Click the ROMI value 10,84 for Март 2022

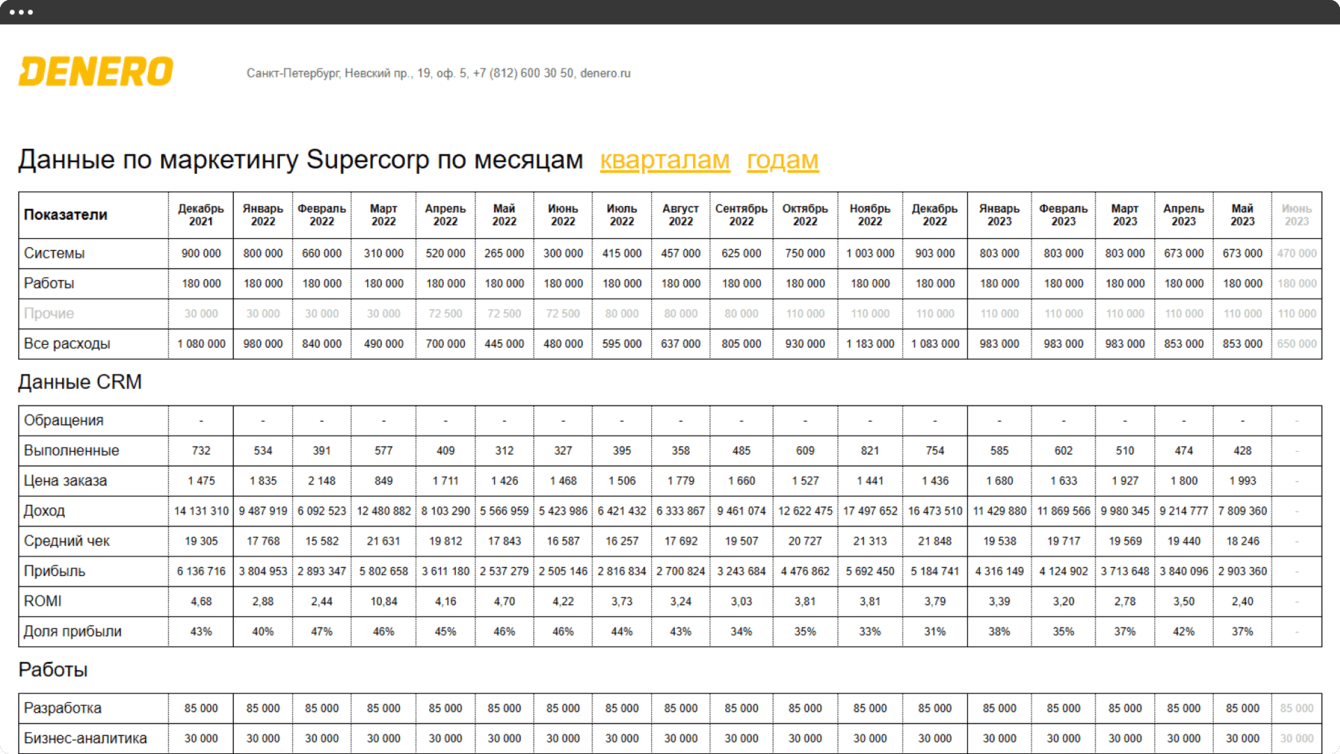click(383, 601)
